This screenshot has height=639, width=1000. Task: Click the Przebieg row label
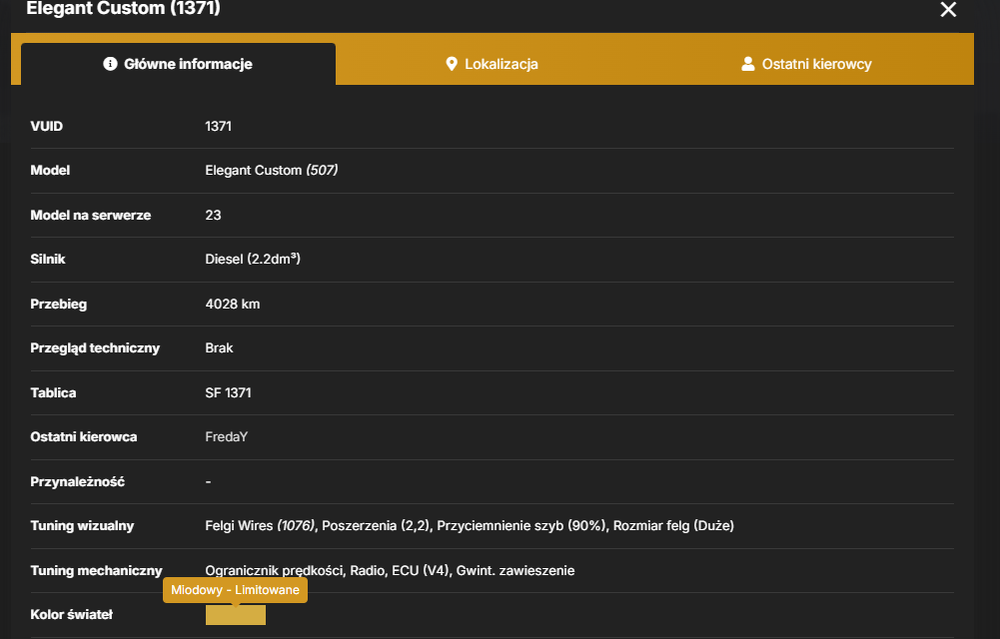click(59, 304)
